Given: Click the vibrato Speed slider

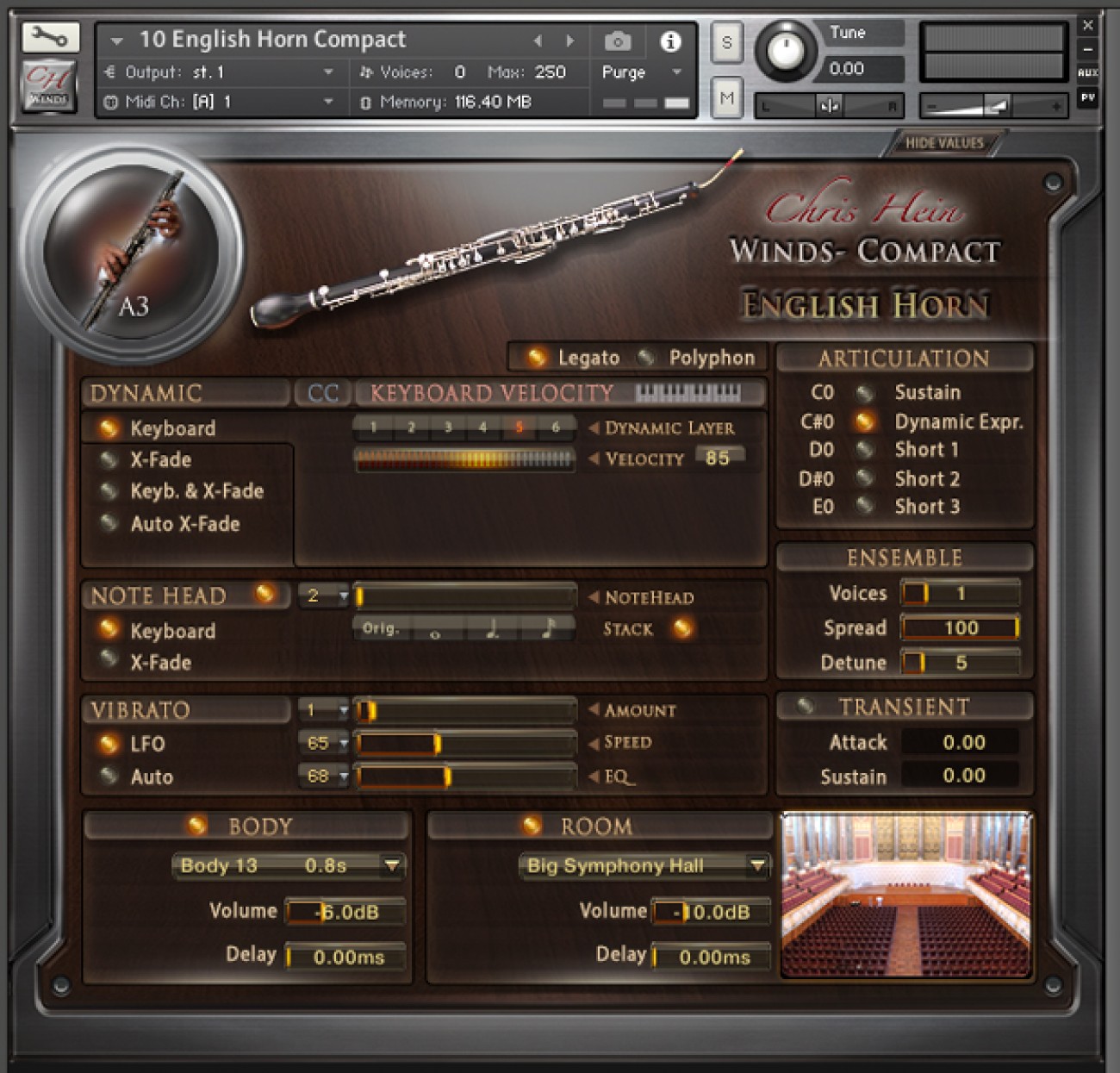Looking at the screenshot, I should (x=465, y=743).
